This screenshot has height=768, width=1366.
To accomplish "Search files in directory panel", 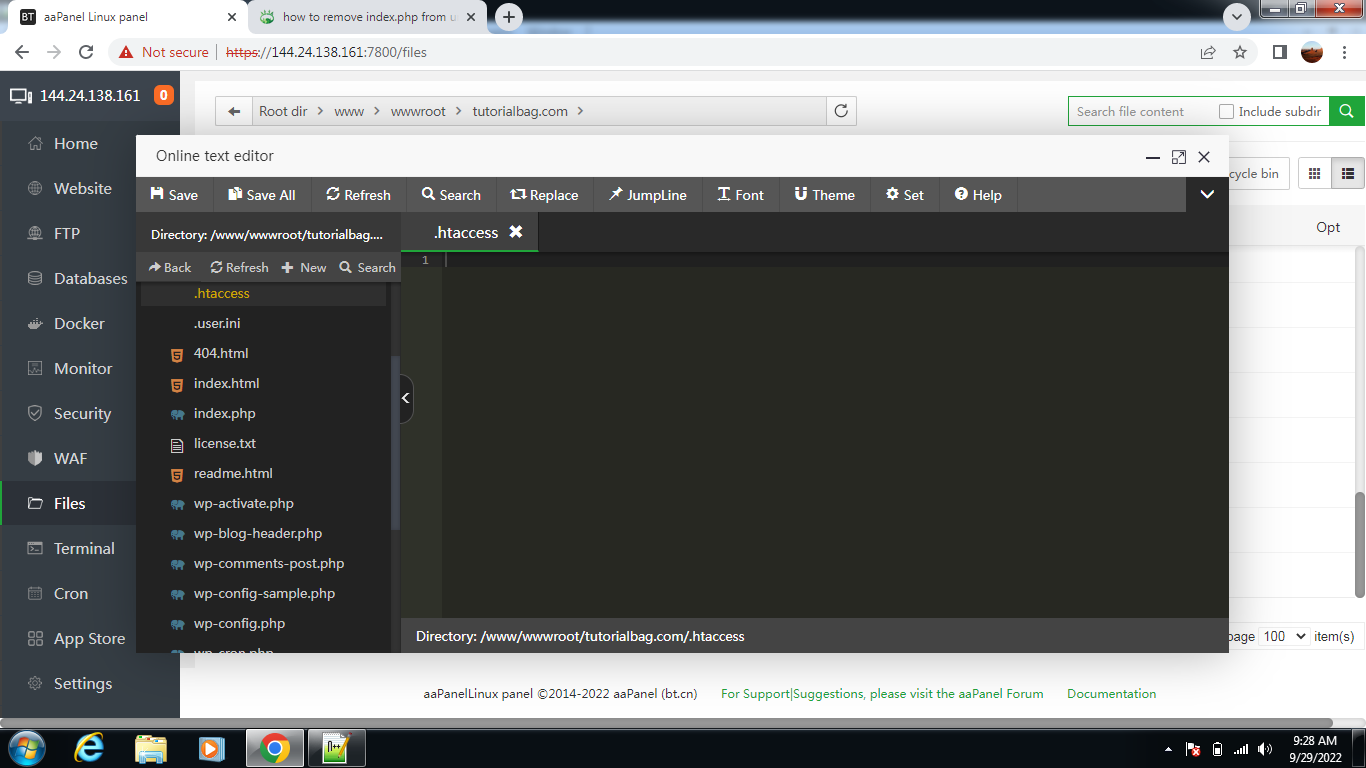I will [367, 267].
